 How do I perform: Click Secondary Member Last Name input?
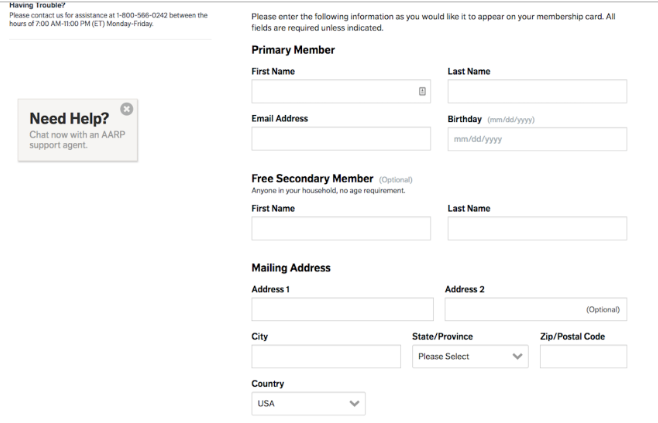537,228
